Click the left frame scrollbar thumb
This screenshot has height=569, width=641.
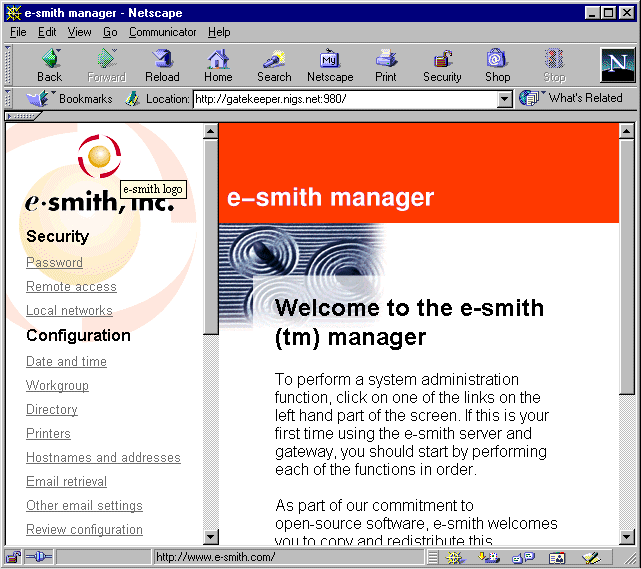211,237
